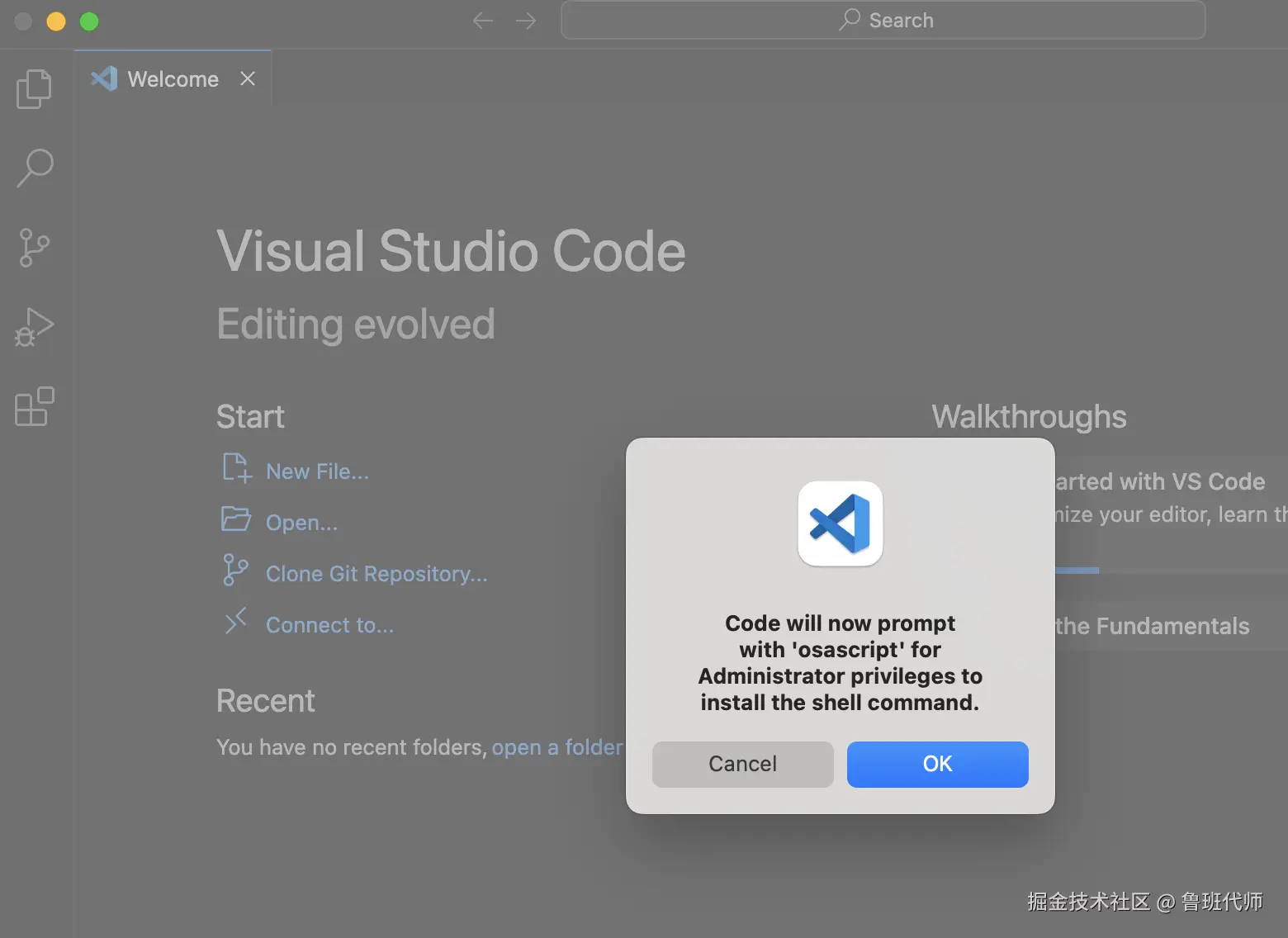Open the Learn the Fundamentals walkthrough
The height and width of the screenshot is (938, 1288).
pos(1171,626)
